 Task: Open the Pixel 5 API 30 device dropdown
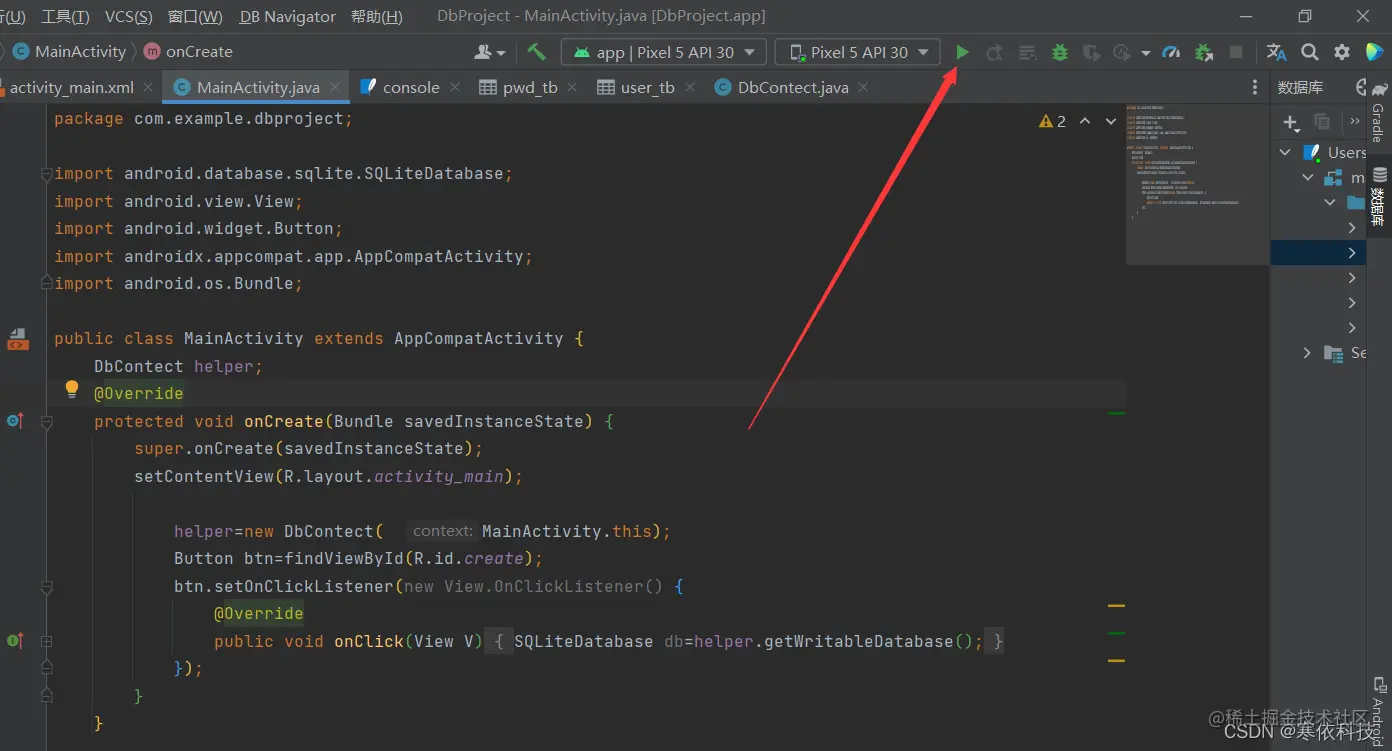point(858,52)
